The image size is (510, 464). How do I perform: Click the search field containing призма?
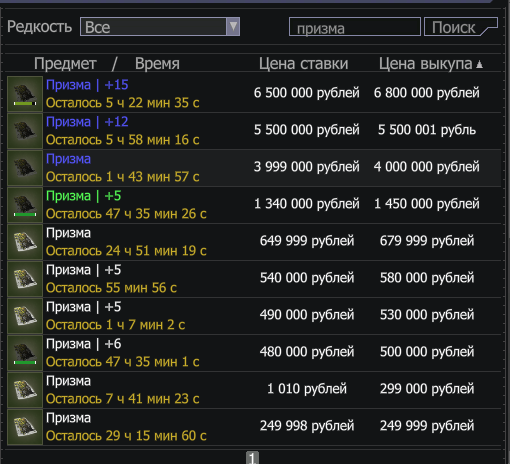click(355, 27)
